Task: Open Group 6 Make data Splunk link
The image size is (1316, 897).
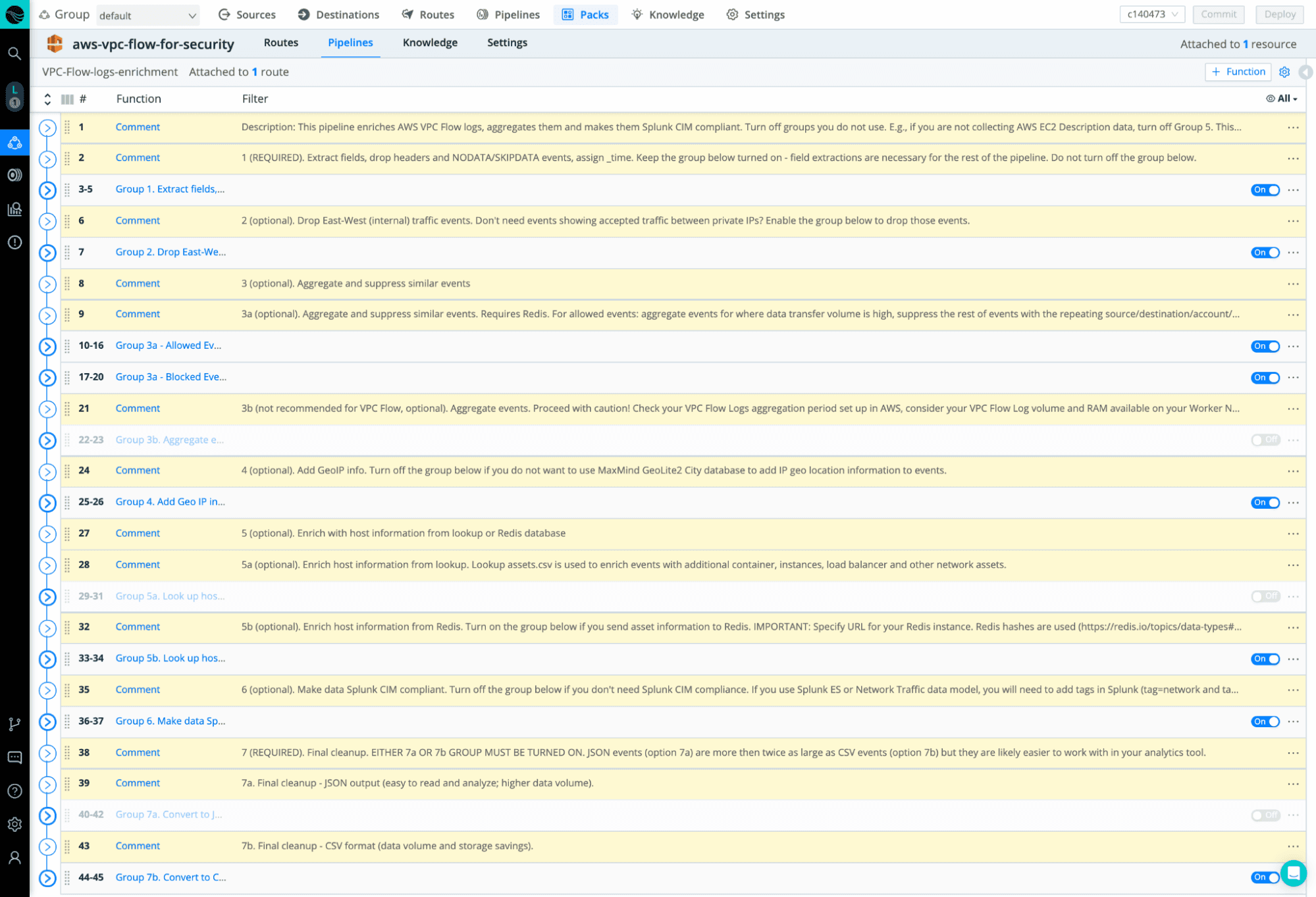Action: 170,721
